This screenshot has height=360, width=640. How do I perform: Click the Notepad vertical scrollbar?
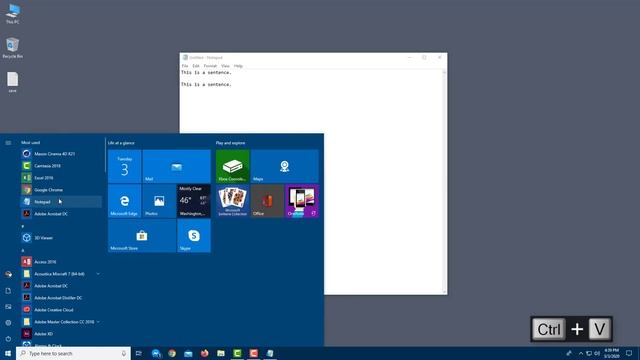(x=444, y=182)
